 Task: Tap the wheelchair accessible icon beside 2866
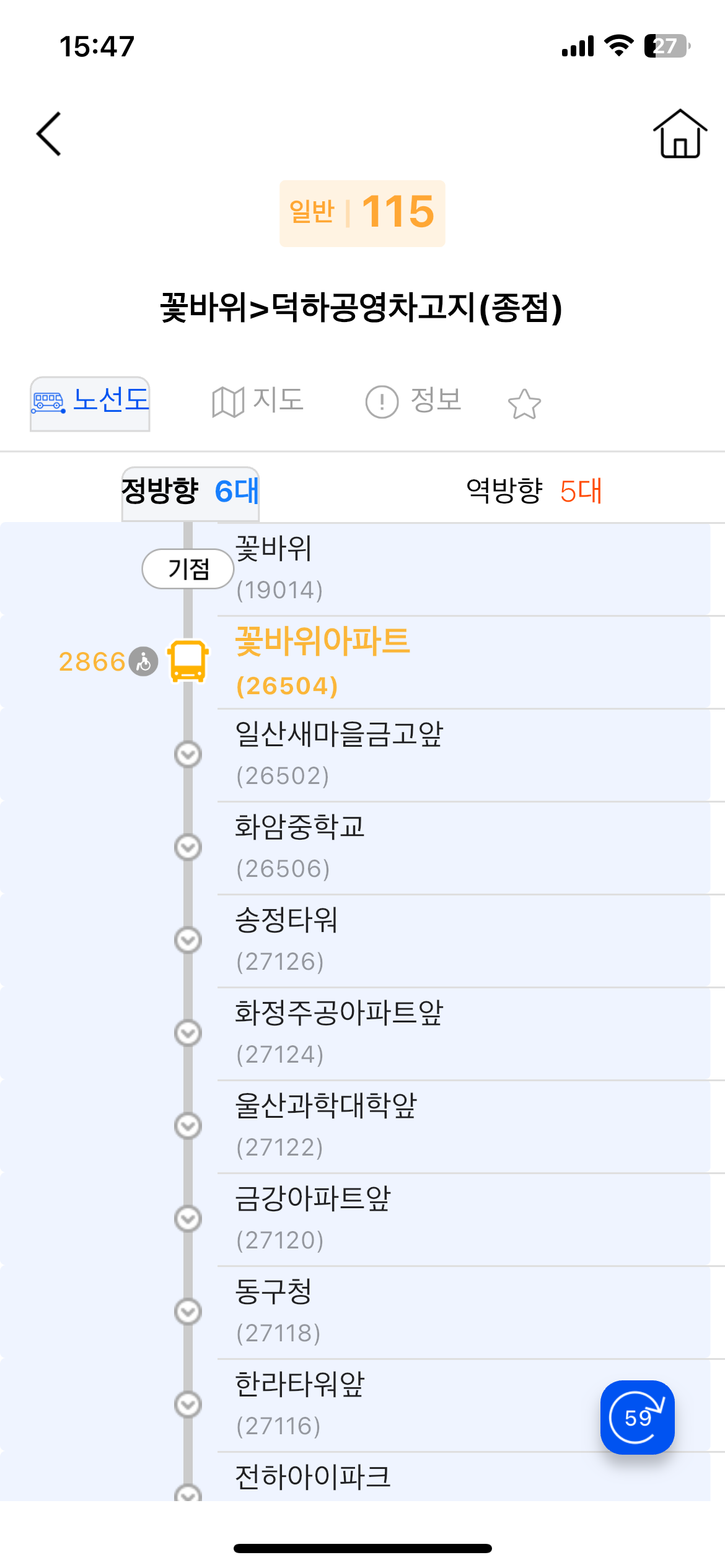[144, 661]
